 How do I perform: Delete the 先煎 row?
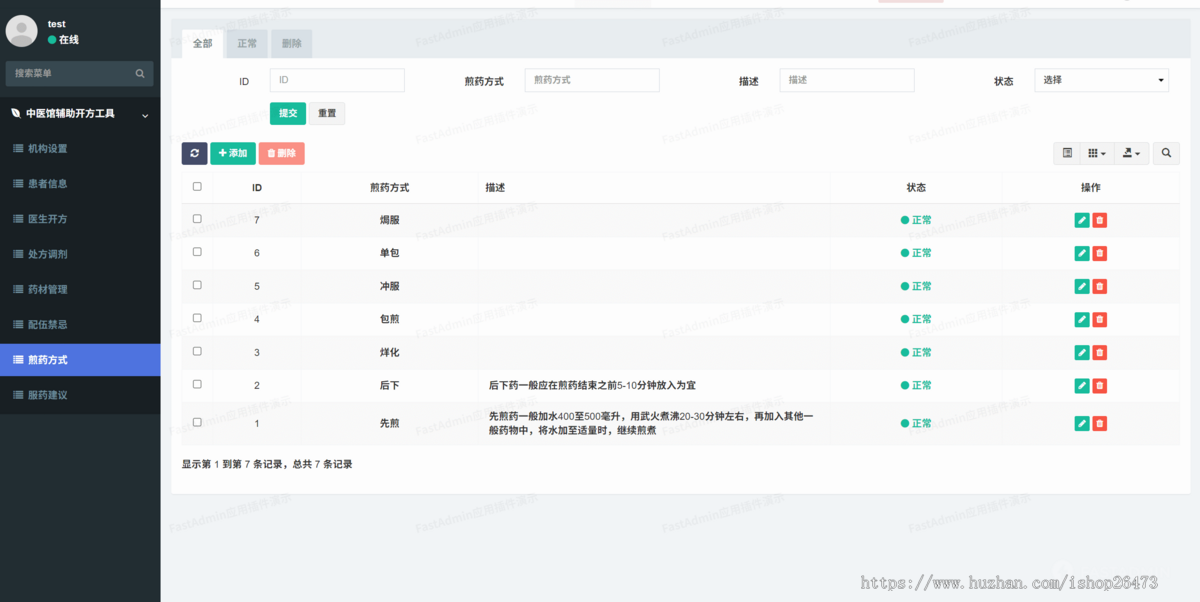coord(1100,423)
